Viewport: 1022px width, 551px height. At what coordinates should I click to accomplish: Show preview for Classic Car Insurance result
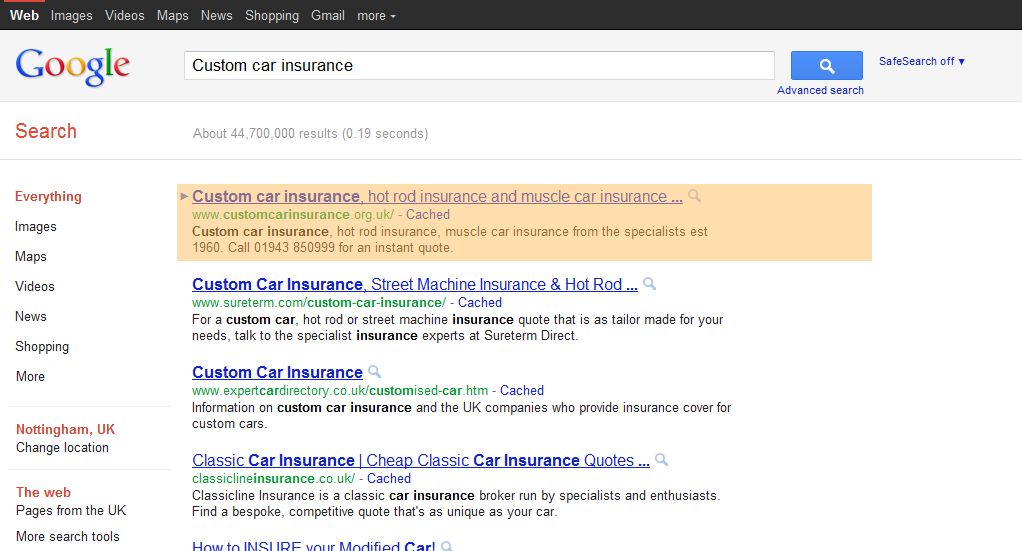coord(662,460)
